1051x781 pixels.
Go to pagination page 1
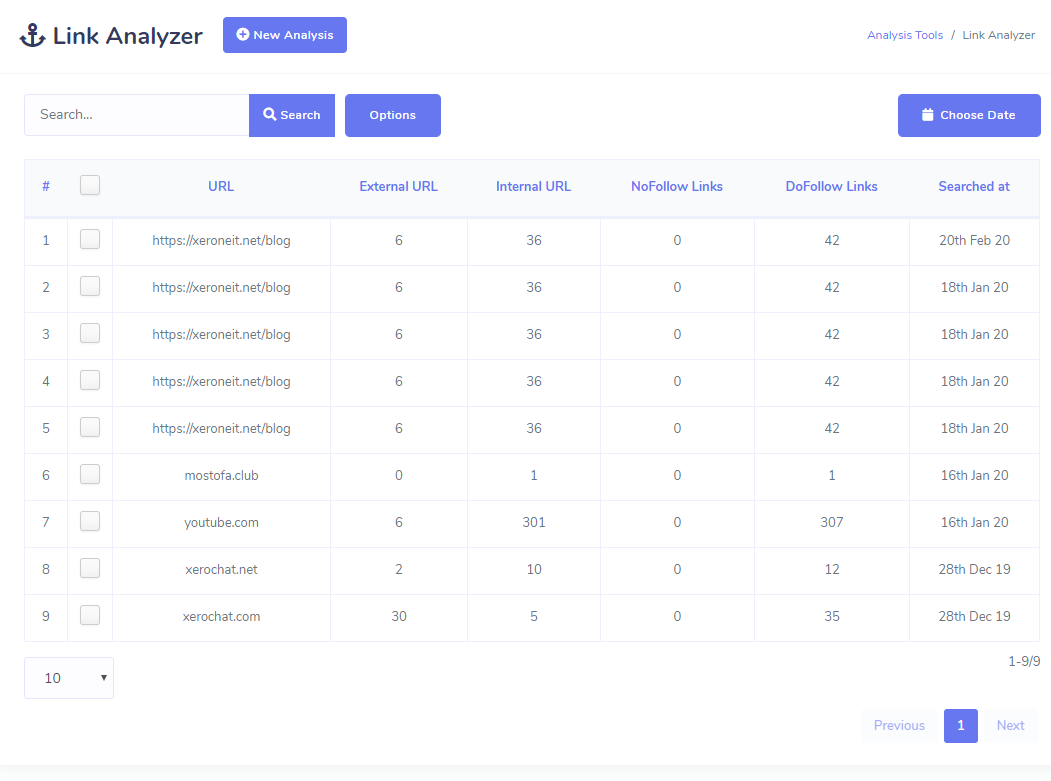coord(960,725)
